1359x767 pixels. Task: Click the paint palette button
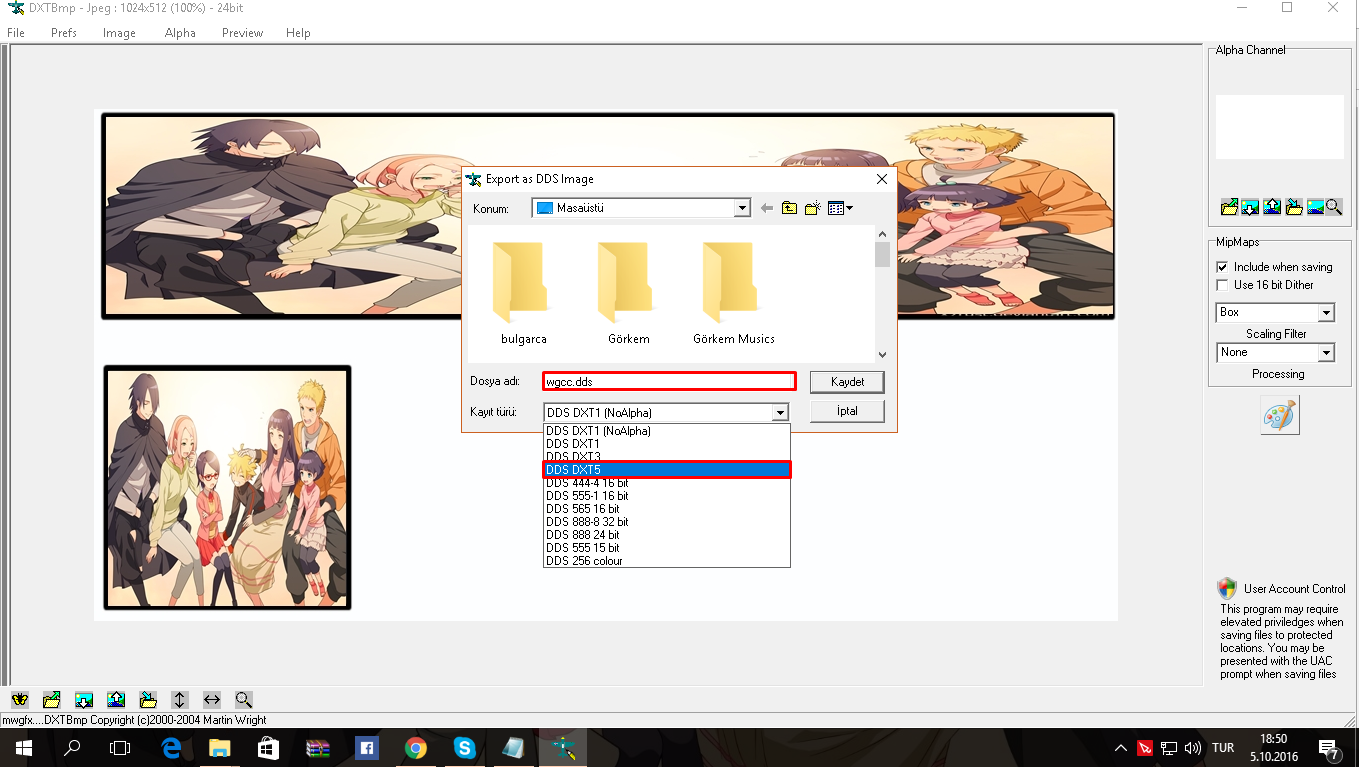pyautogui.click(x=1279, y=415)
